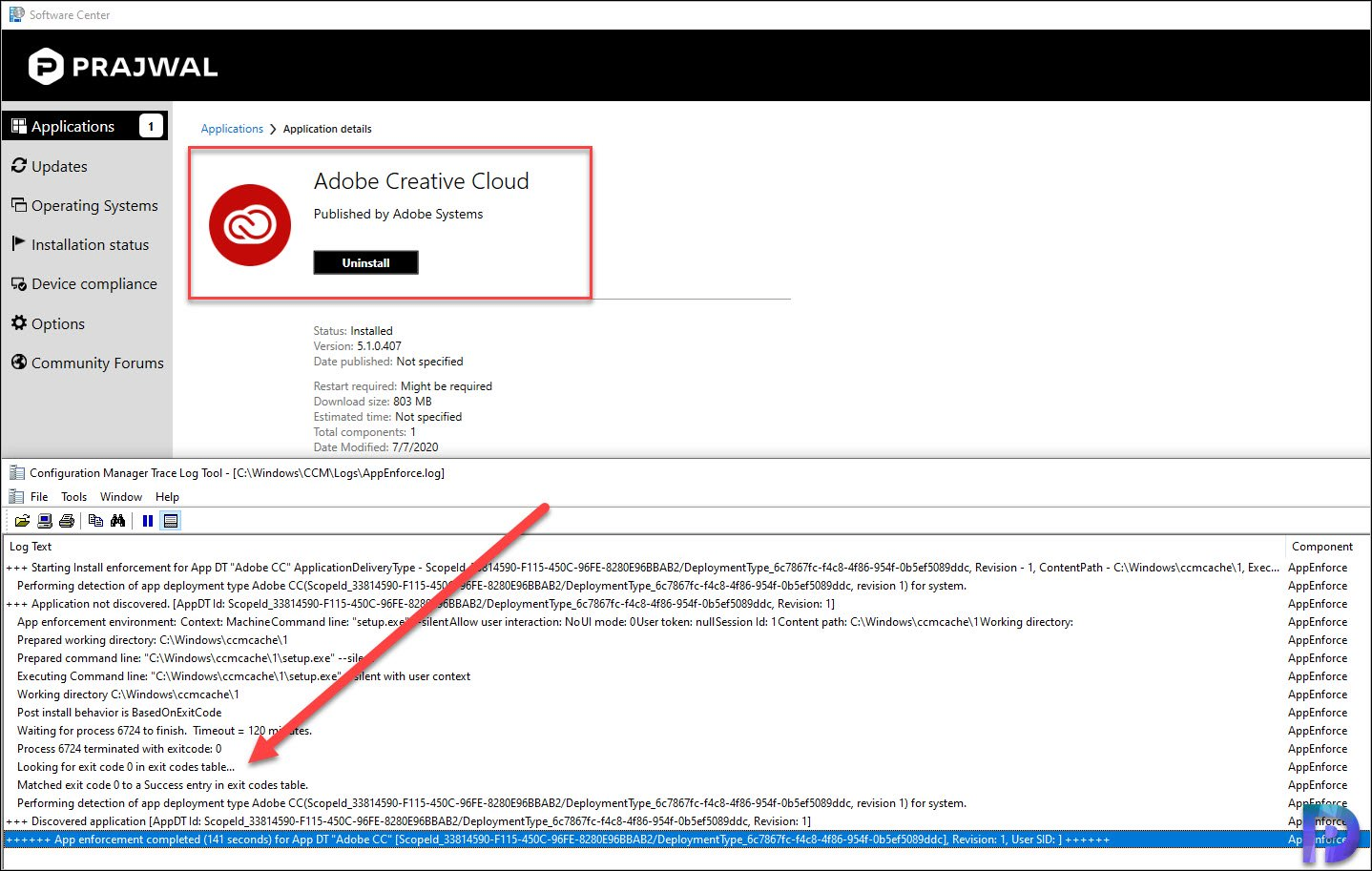Click the Log Text column header
The width and height of the screenshot is (1372, 871).
click(643, 547)
